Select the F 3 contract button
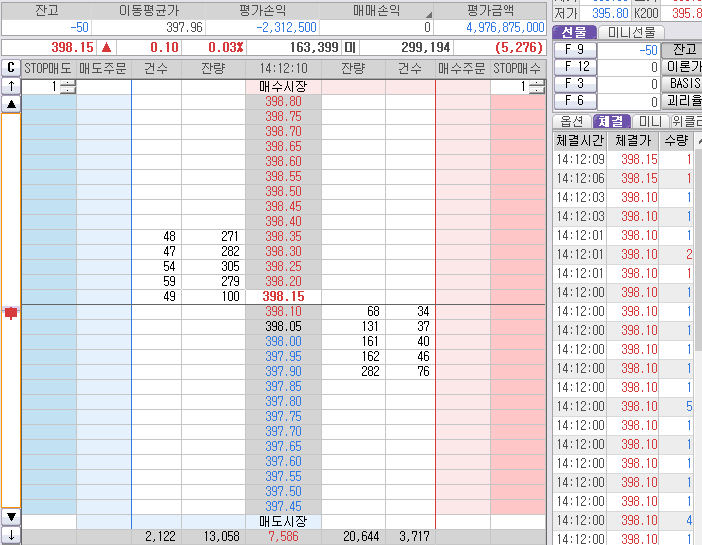Image resolution: width=702 pixels, height=545 pixels. (575, 84)
